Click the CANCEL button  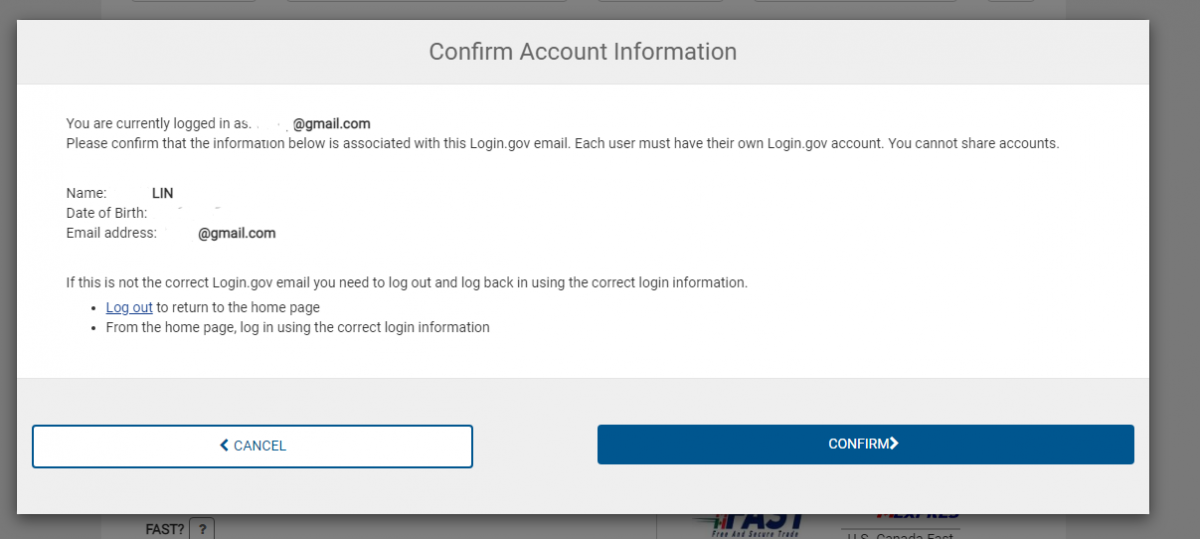click(x=252, y=446)
